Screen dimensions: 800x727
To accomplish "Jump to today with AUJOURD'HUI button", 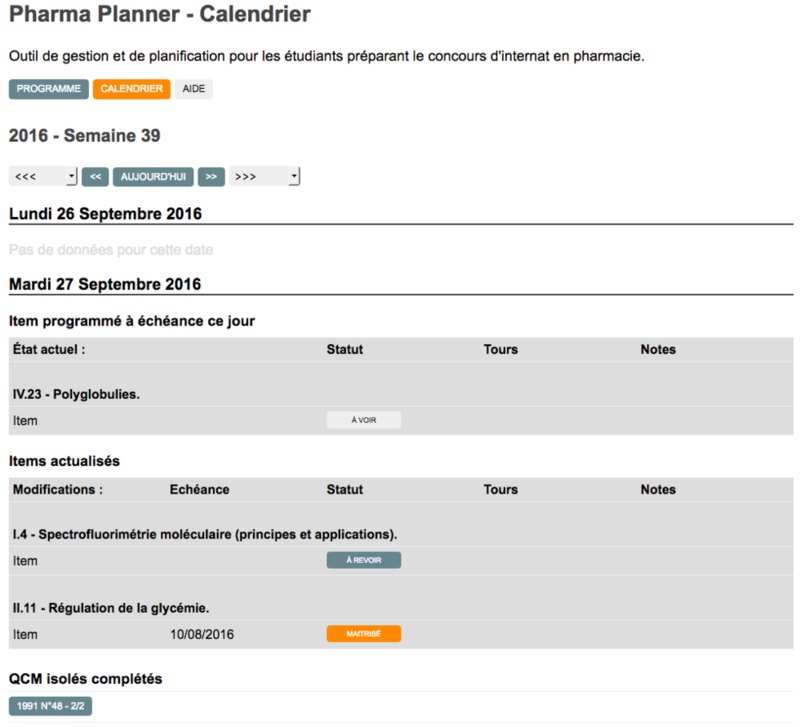I will click(x=153, y=177).
